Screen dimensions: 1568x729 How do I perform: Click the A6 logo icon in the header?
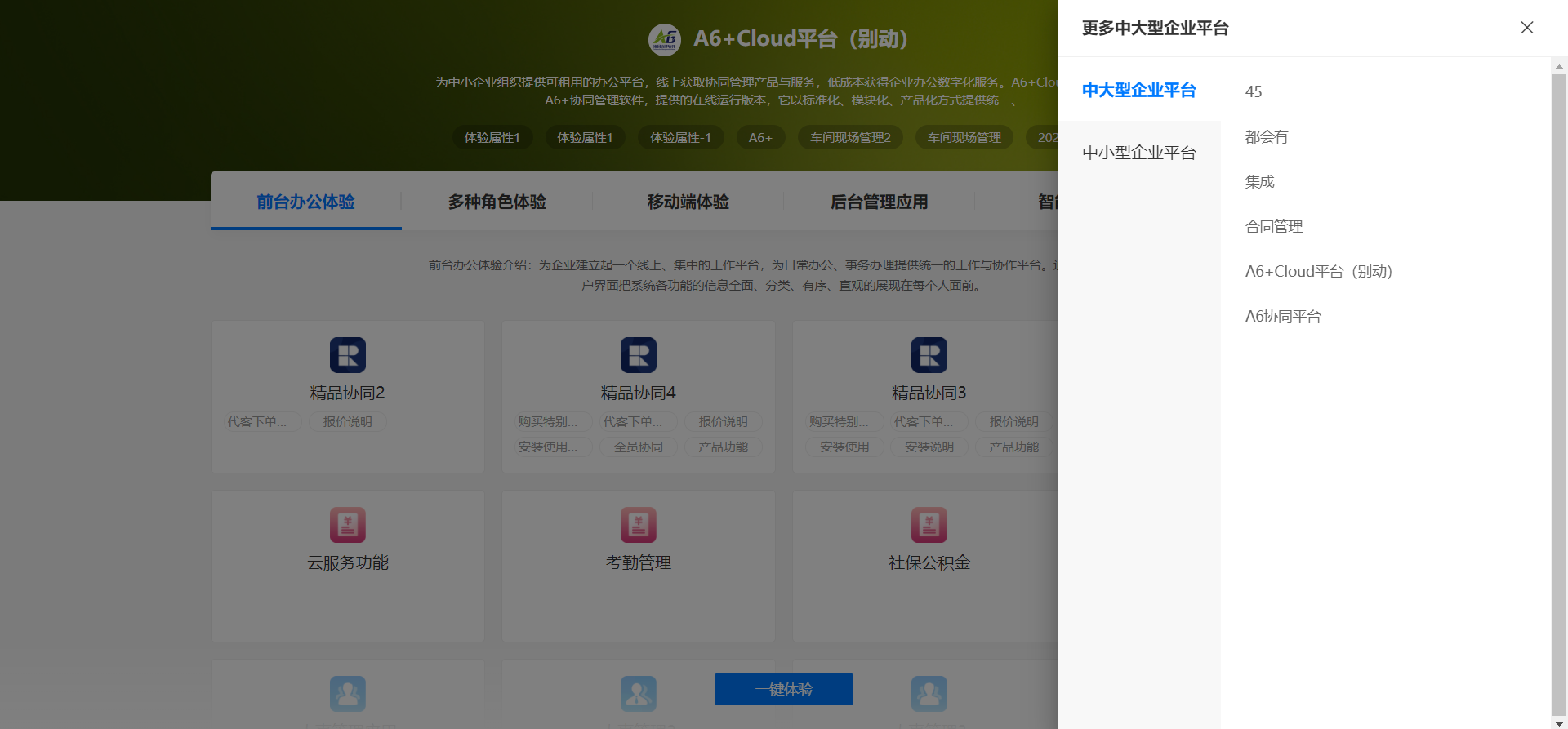[x=665, y=39]
